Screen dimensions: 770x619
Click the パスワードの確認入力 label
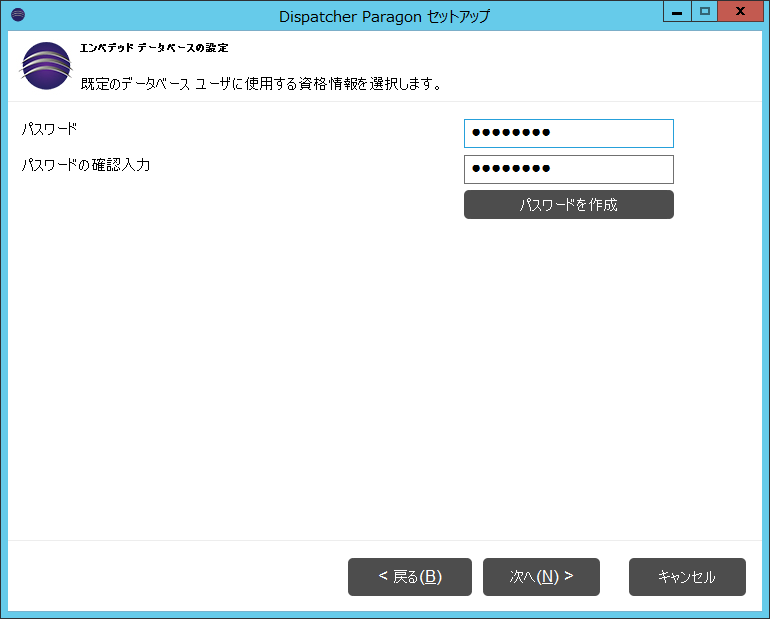[x=85, y=165]
